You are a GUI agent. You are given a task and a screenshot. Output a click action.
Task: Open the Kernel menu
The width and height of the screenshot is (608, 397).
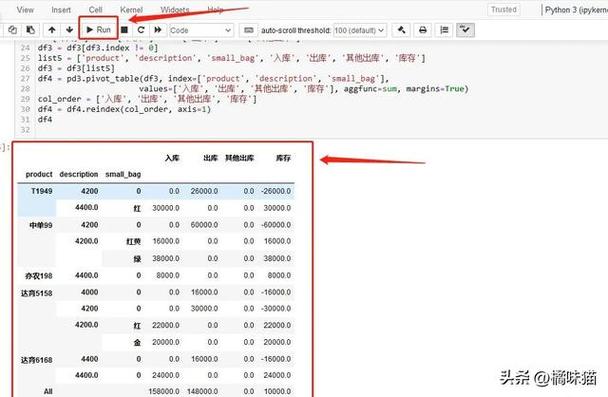pyautogui.click(x=131, y=10)
